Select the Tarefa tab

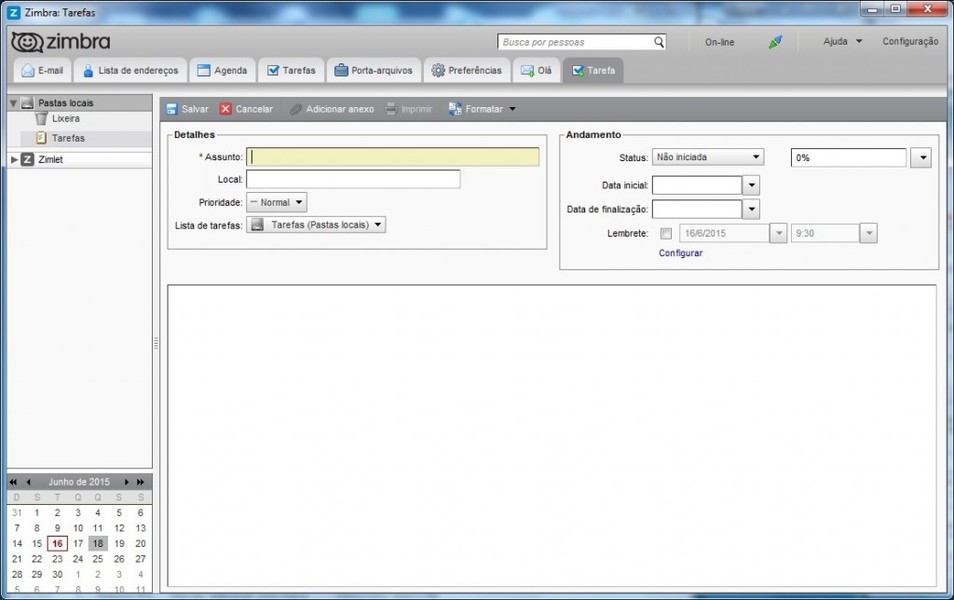click(593, 71)
